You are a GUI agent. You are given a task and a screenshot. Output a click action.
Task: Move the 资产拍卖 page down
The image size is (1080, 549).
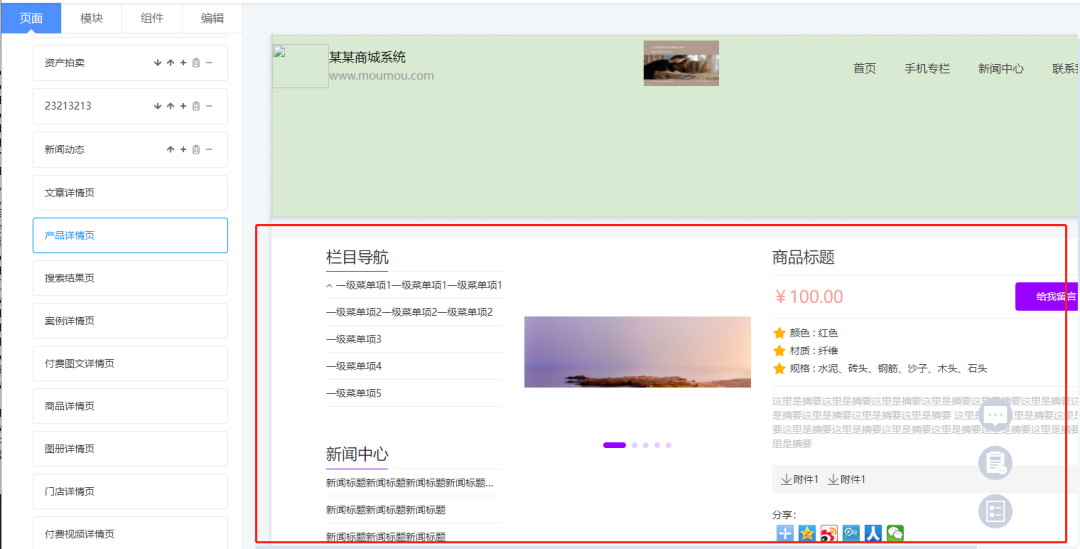pos(157,63)
